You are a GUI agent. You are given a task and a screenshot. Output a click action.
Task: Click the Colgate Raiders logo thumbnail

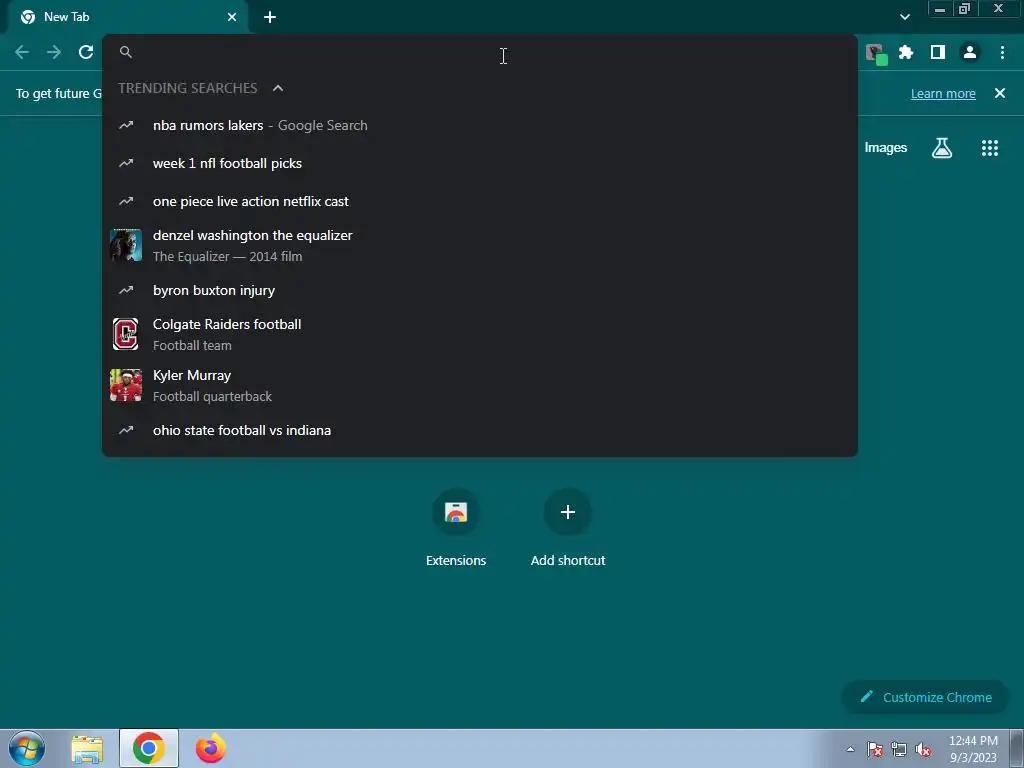tap(126, 334)
